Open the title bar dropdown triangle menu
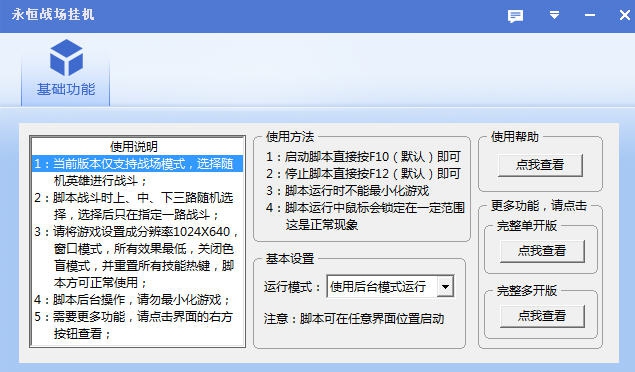The width and height of the screenshot is (635, 372). [554, 15]
